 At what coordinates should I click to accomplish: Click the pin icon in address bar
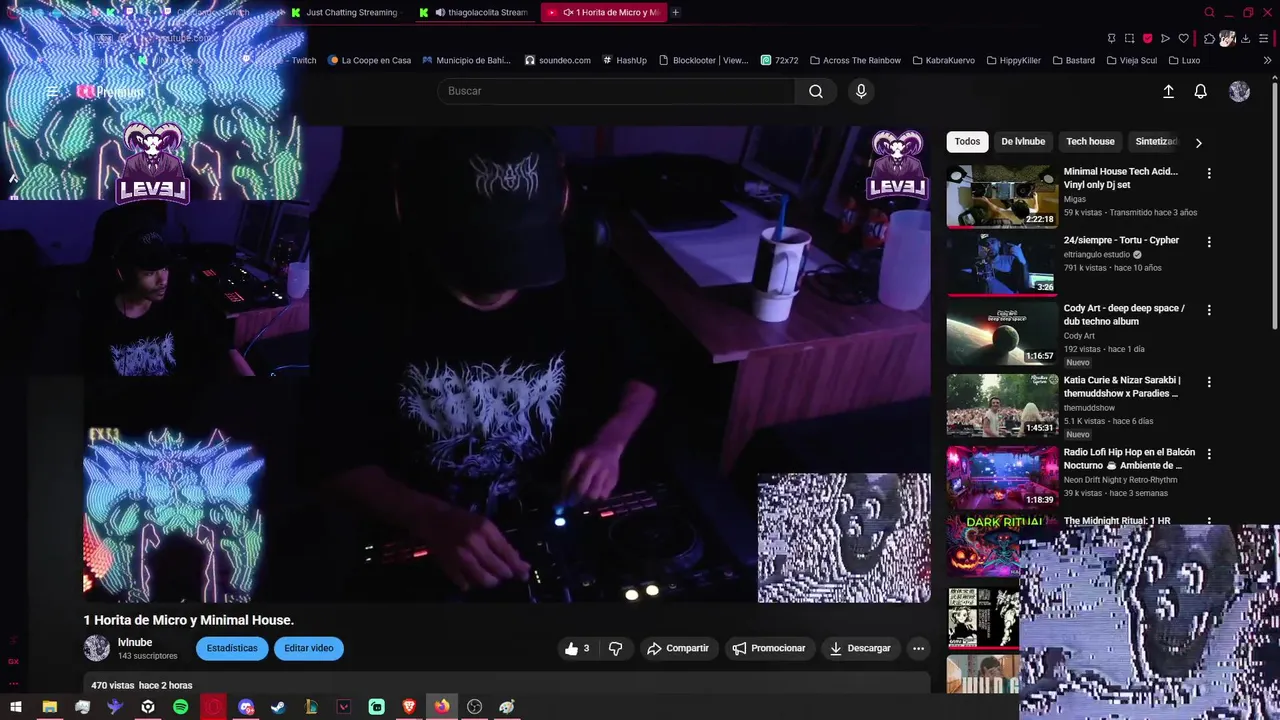1111,38
